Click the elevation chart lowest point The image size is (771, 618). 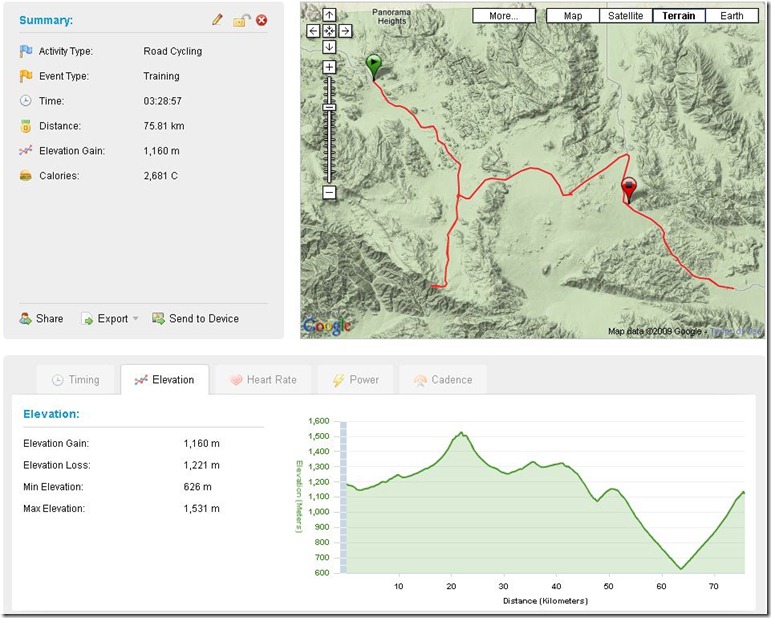[681, 569]
